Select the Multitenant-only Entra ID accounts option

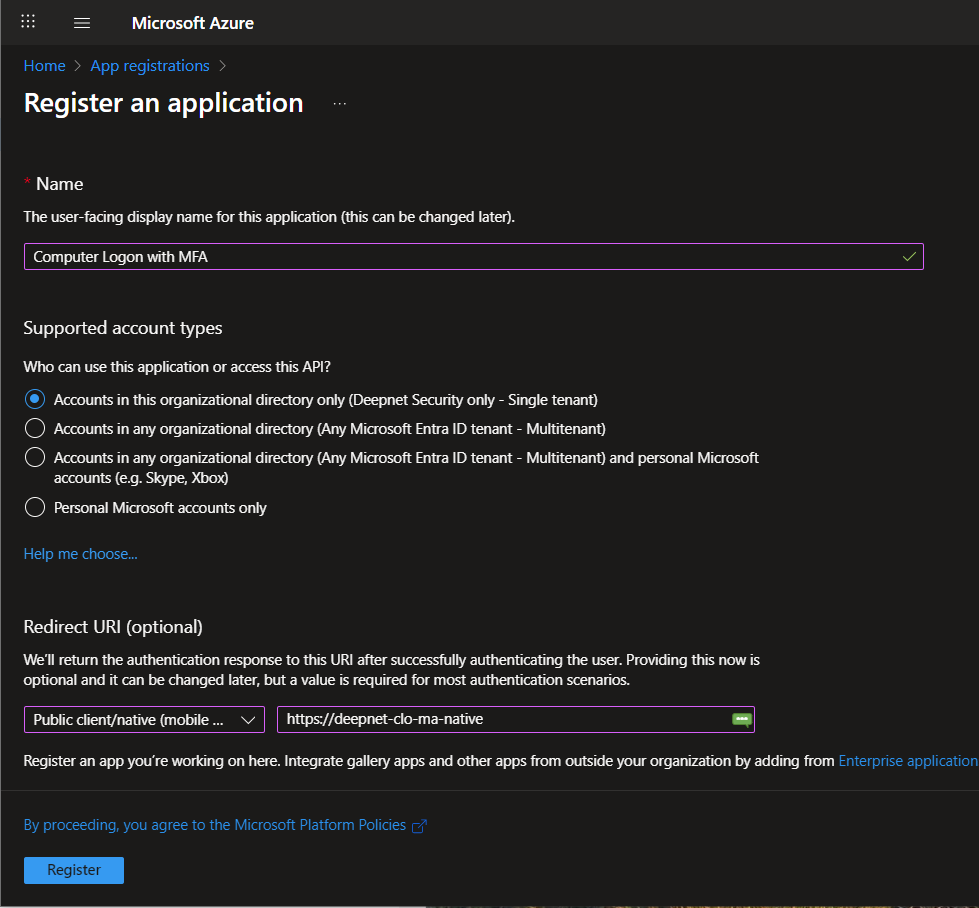click(35, 428)
